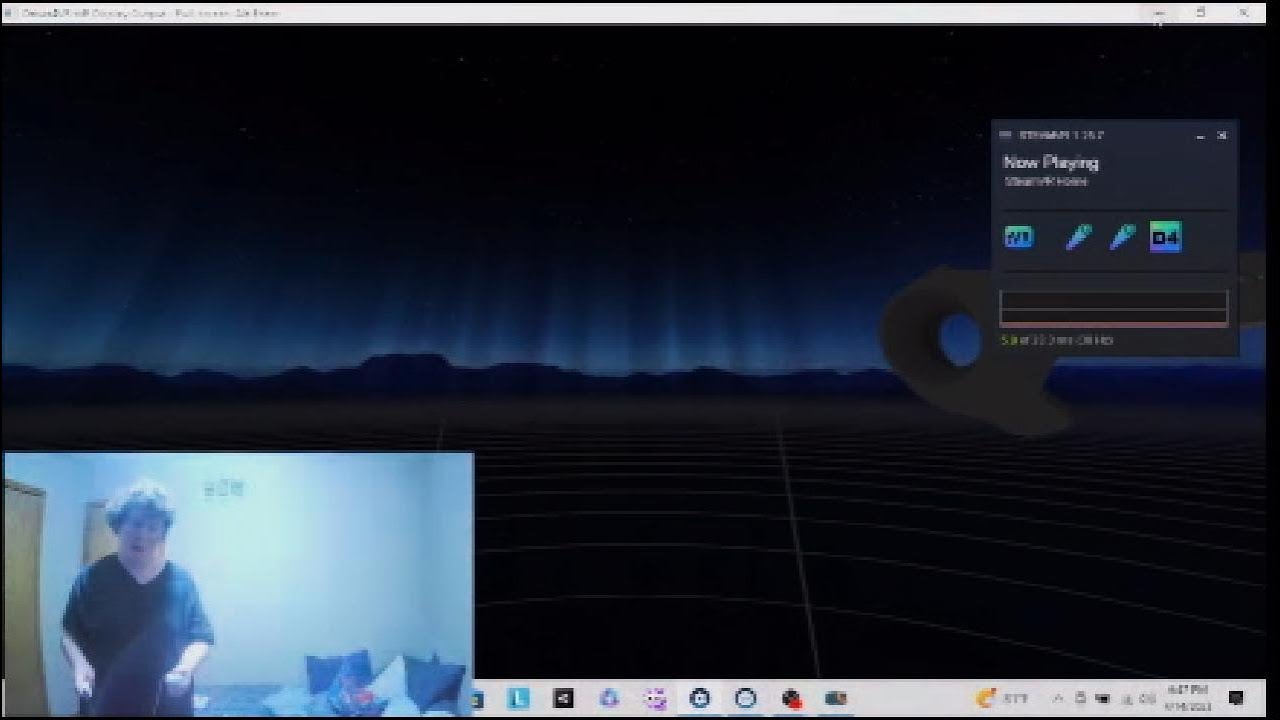The height and width of the screenshot is (720, 1280).
Task: Open the frame timing graph in SteamVR
Action: click(1114, 308)
